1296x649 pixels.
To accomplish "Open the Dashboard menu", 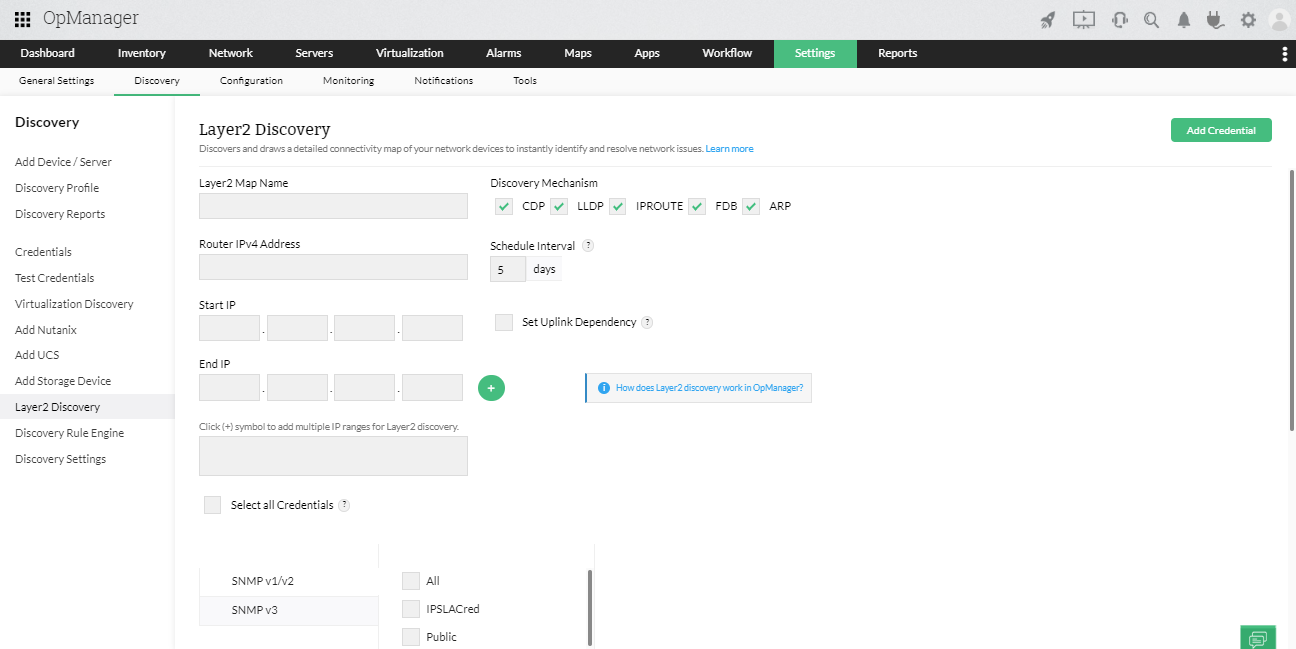I will click(x=47, y=53).
